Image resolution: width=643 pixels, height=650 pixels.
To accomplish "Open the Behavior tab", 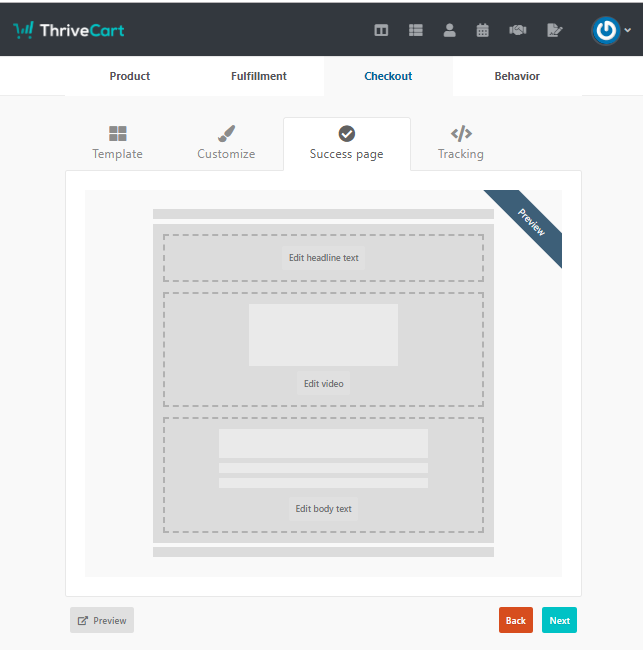I will click(x=517, y=76).
